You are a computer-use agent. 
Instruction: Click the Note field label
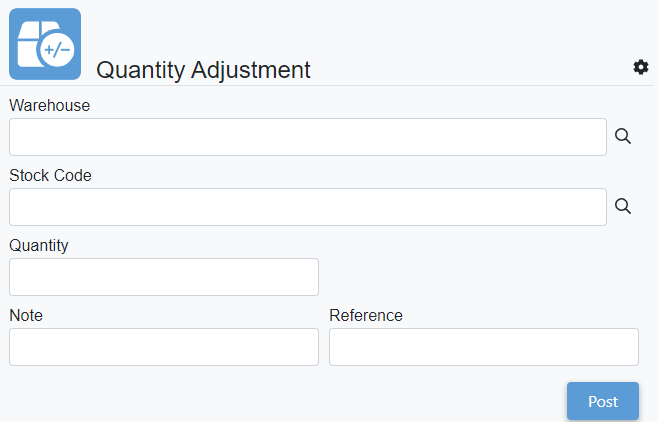pyautogui.click(x=26, y=315)
